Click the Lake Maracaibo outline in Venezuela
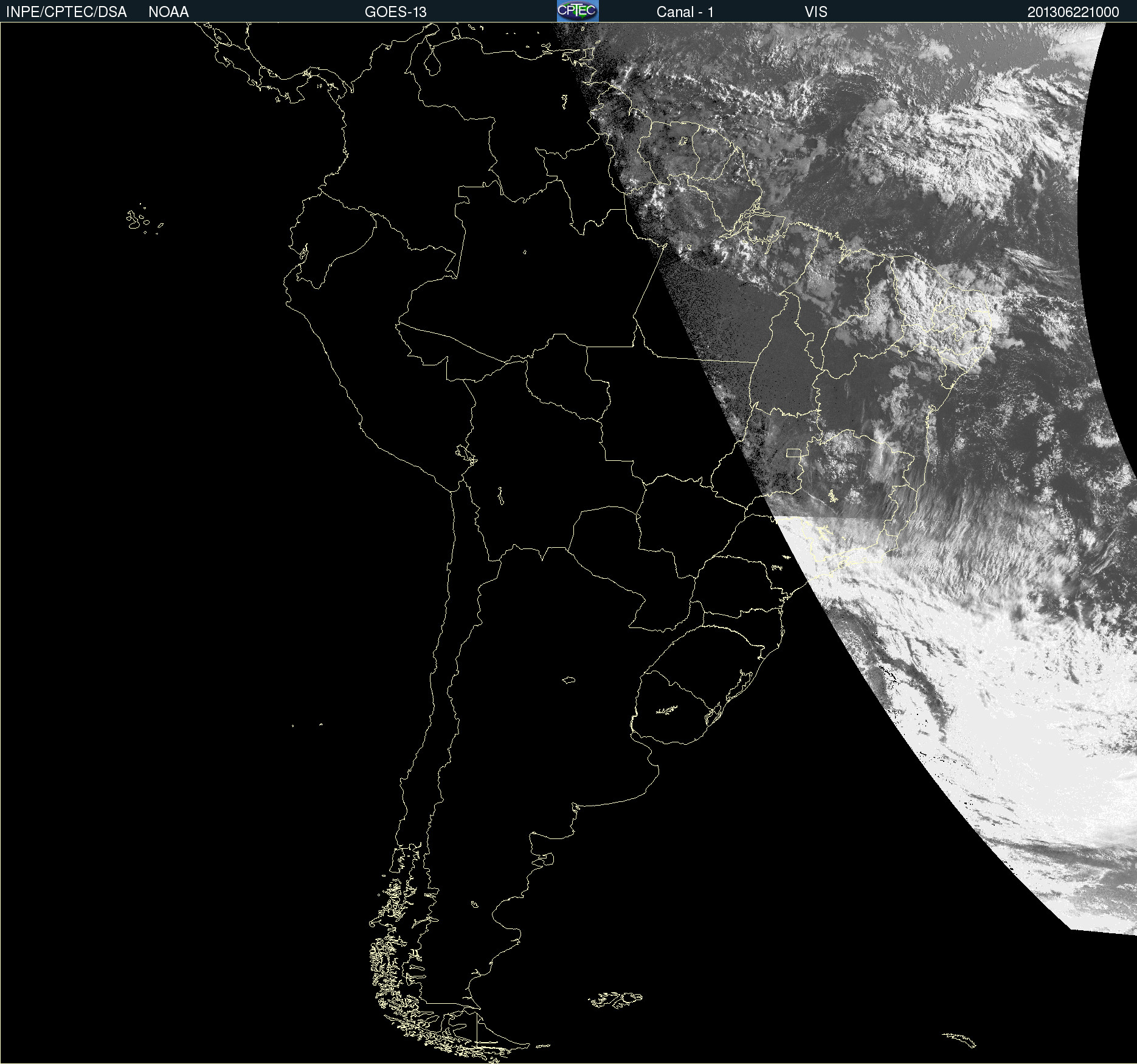The height and width of the screenshot is (1064, 1137). [x=432, y=62]
